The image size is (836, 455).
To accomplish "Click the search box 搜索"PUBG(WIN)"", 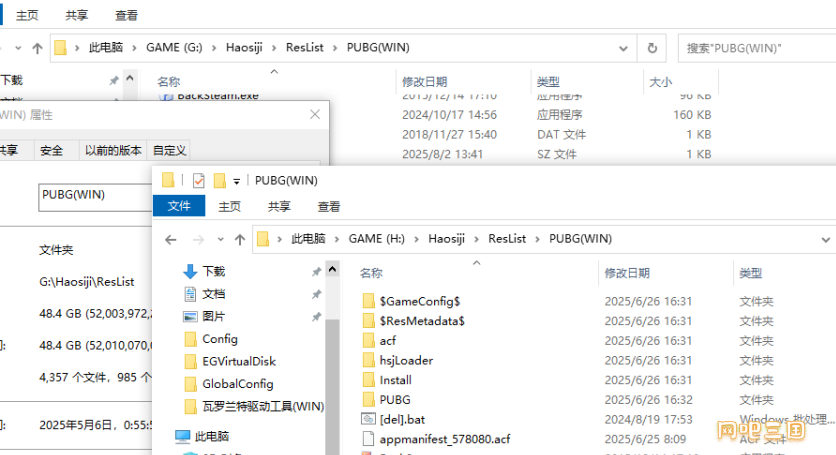I will [757, 49].
